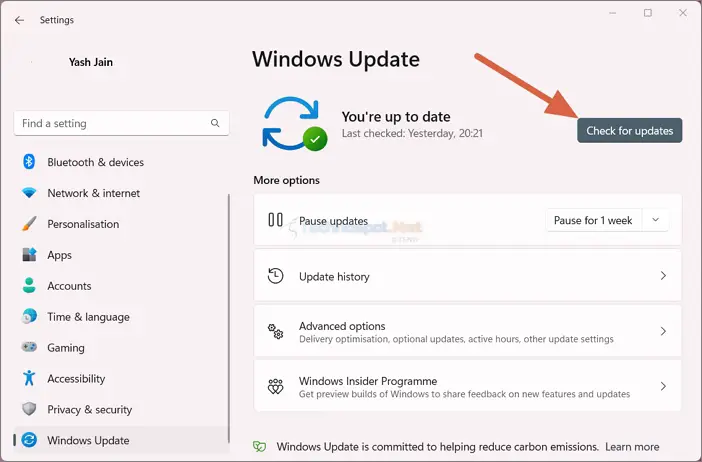Click the Windows Update sidebar icon

pyautogui.click(x=29, y=440)
